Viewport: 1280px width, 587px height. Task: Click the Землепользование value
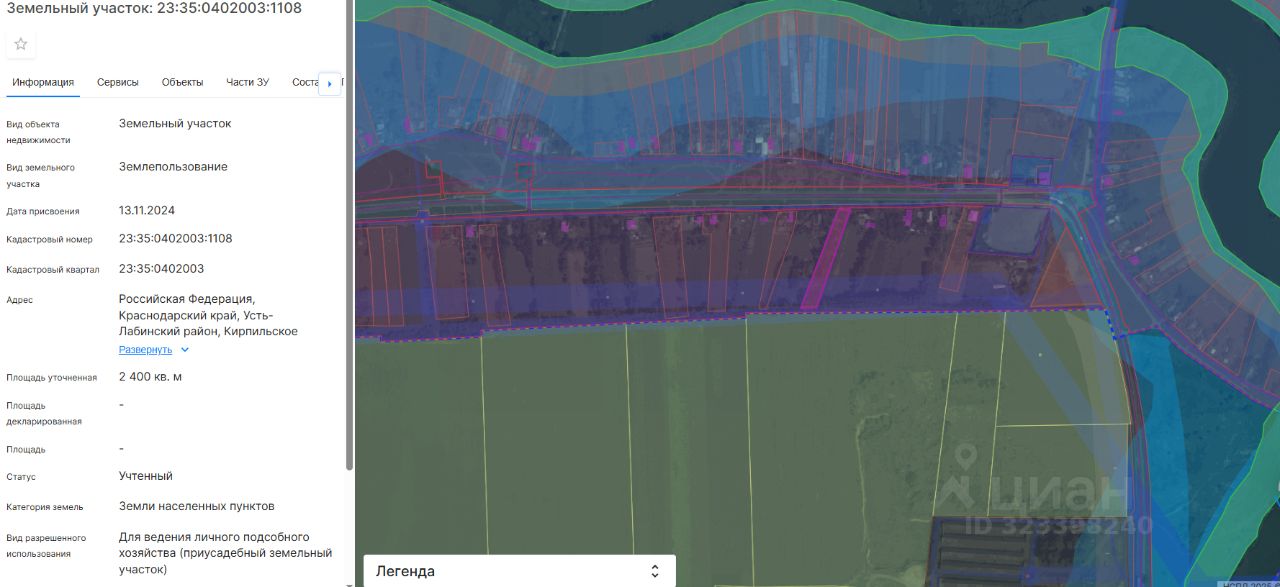173,167
